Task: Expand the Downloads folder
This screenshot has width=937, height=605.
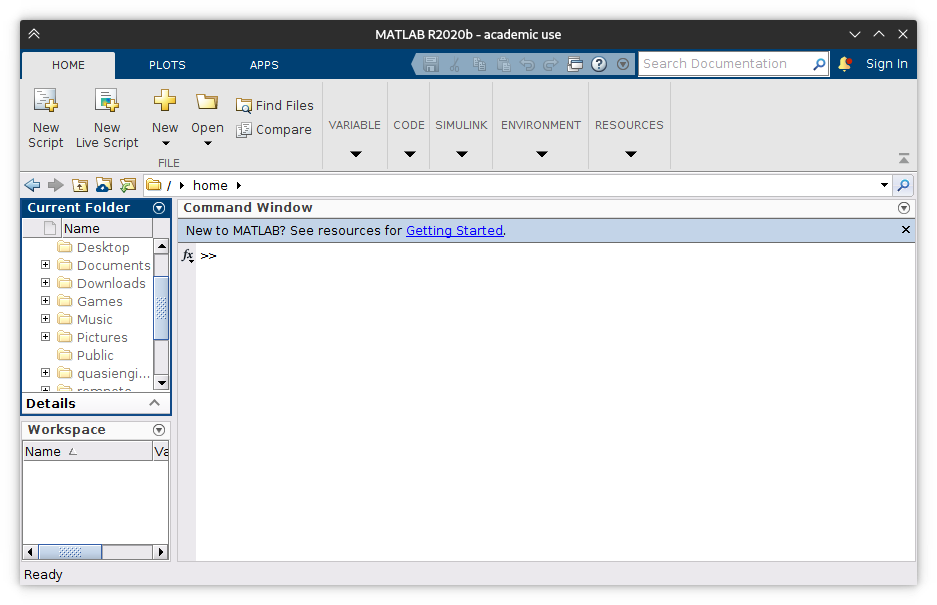Action: click(x=45, y=282)
